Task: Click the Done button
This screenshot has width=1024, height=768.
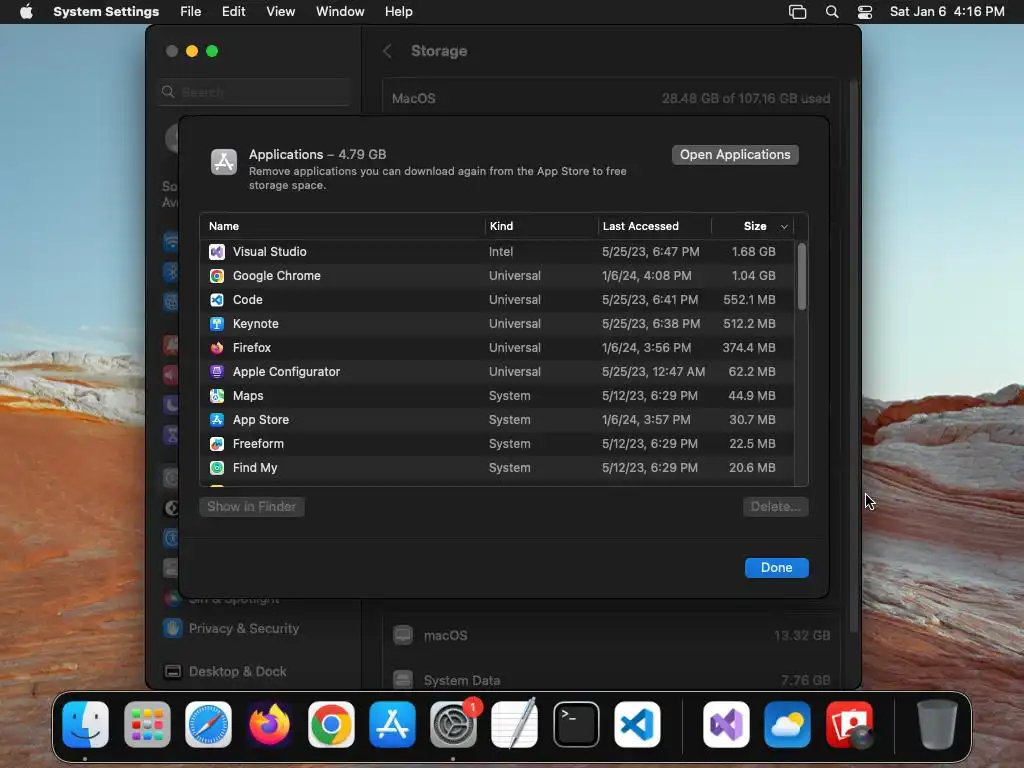Action: coord(776,568)
